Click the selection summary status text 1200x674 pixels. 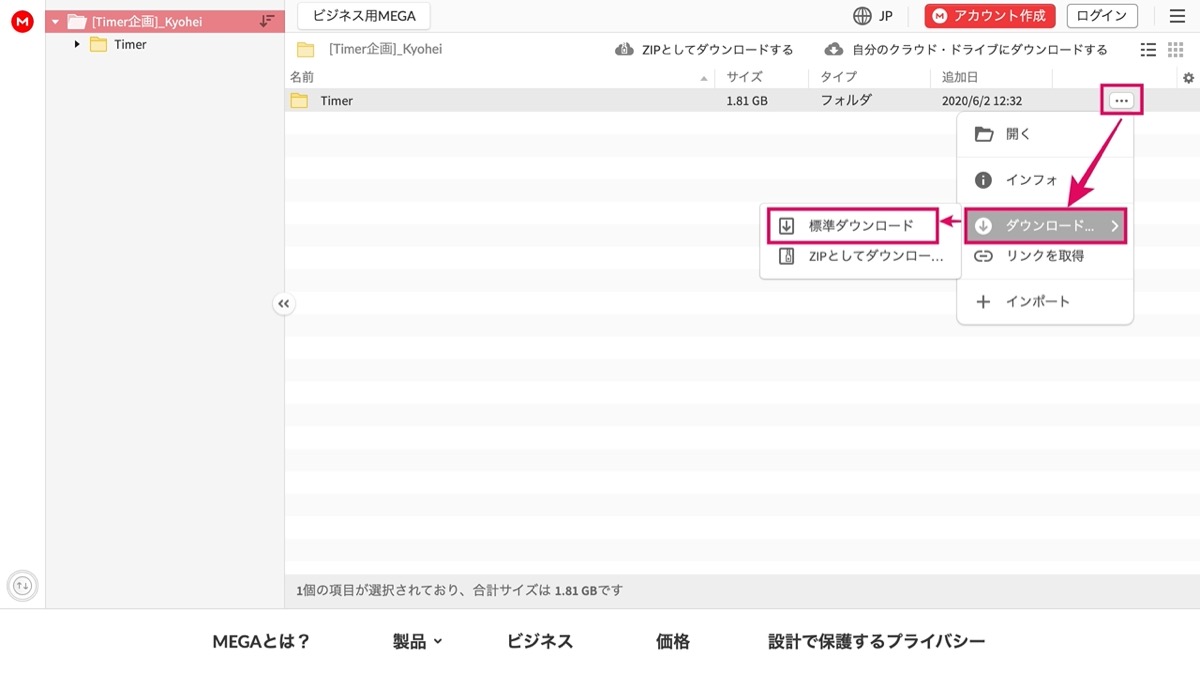460,590
